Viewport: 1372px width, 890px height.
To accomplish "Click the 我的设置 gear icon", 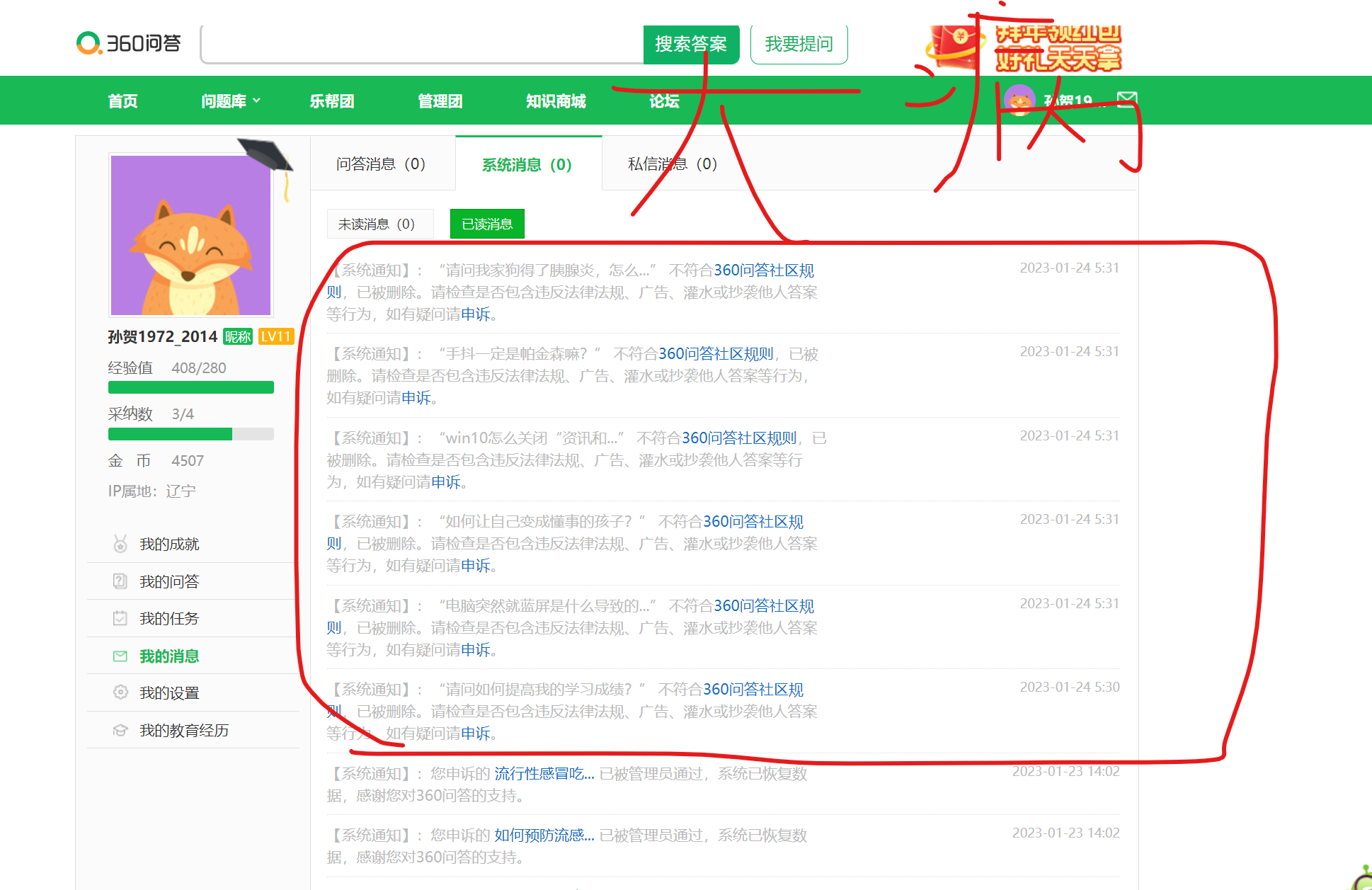I will click(x=120, y=692).
